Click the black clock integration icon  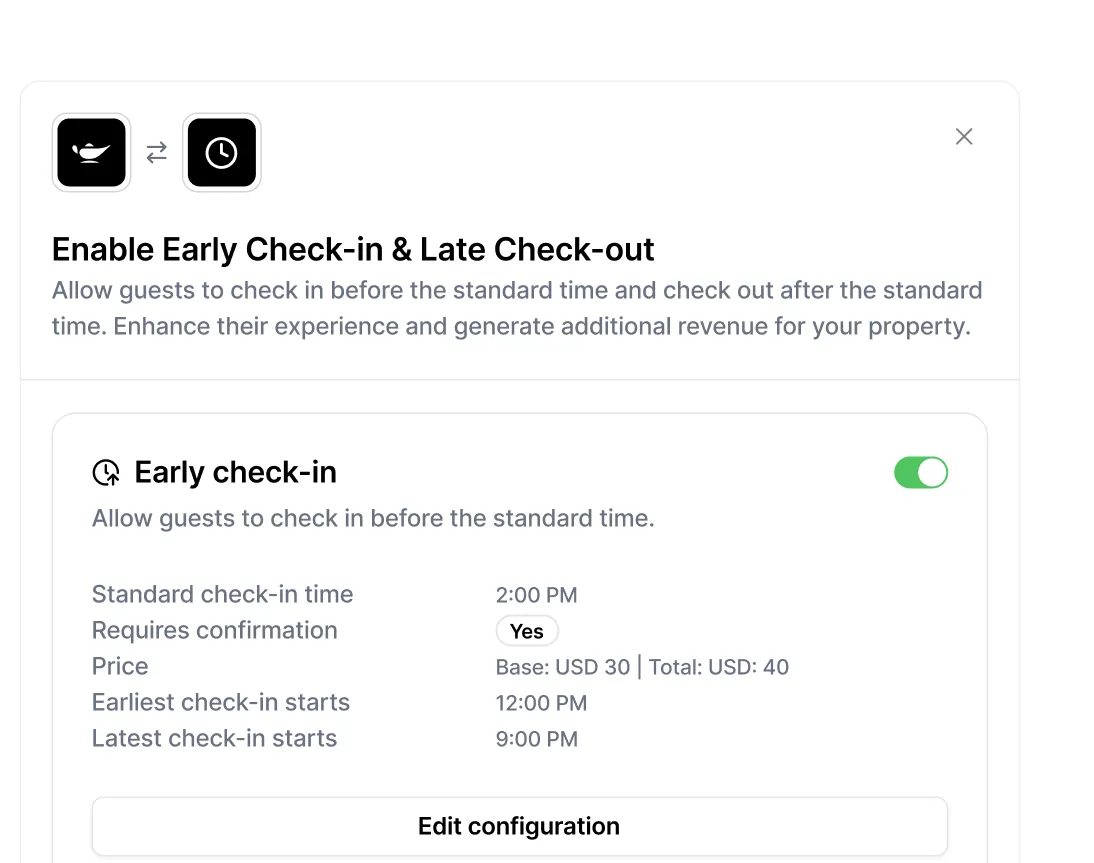(221, 152)
